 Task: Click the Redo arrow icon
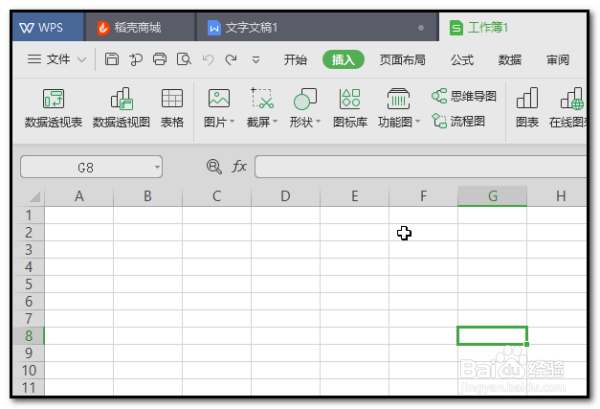click(231, 60)
